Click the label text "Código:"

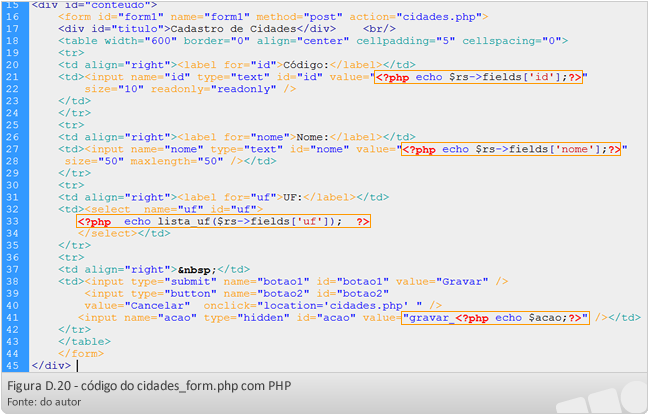[306, 65]
